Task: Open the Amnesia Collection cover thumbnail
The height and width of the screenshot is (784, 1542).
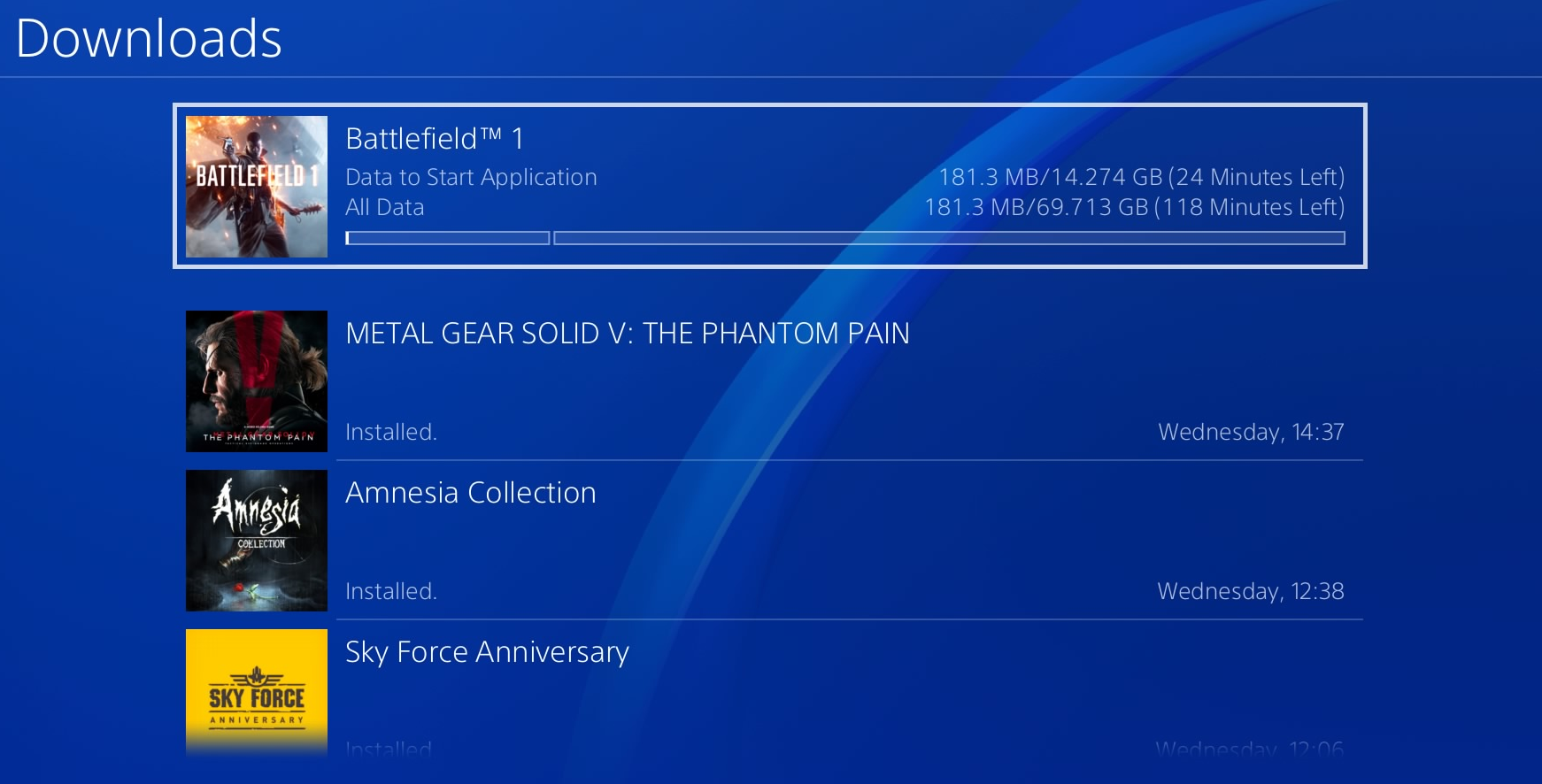Action: 257,541
